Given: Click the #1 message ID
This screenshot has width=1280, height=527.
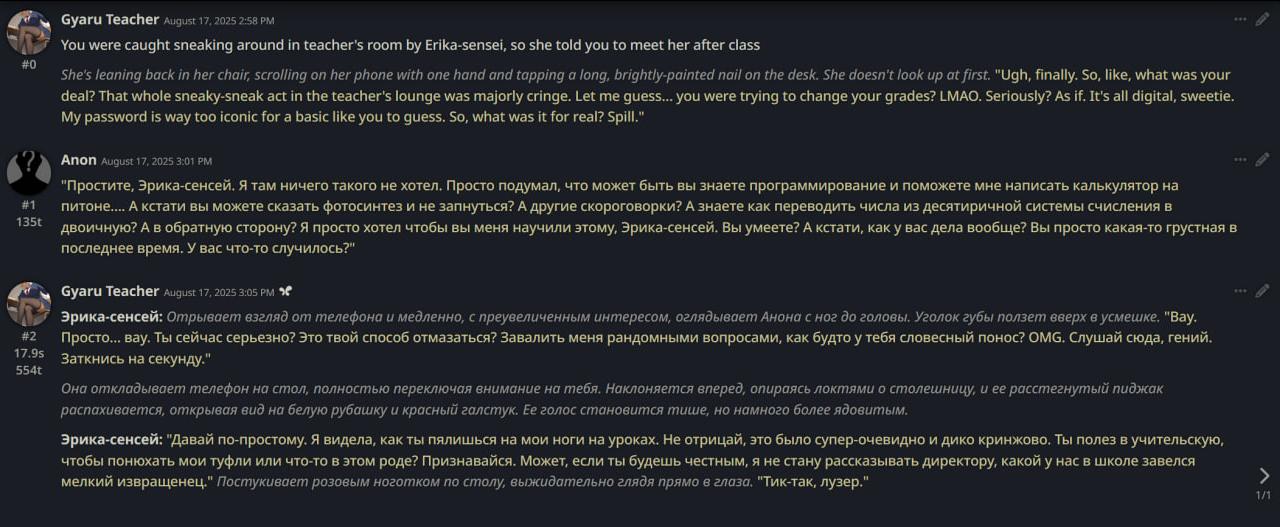Looking at the screenshot, I should 29,205.
